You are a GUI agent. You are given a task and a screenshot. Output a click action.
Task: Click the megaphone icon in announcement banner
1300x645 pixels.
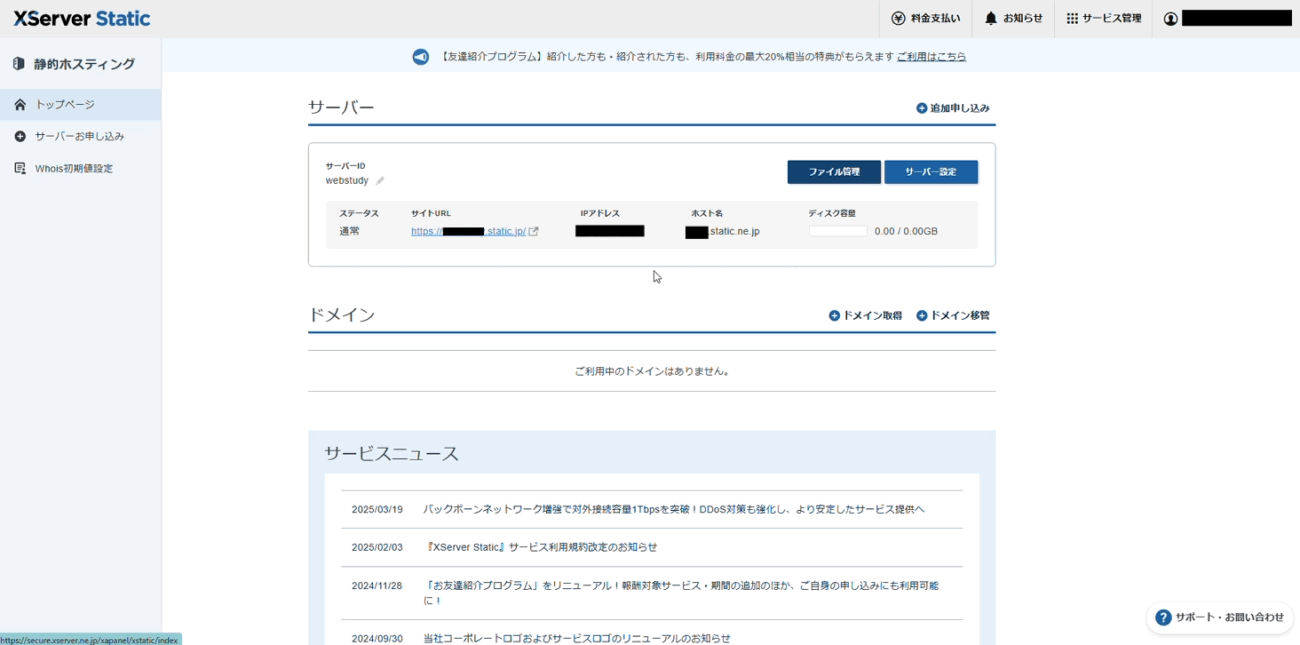click(x=421, y=57)
